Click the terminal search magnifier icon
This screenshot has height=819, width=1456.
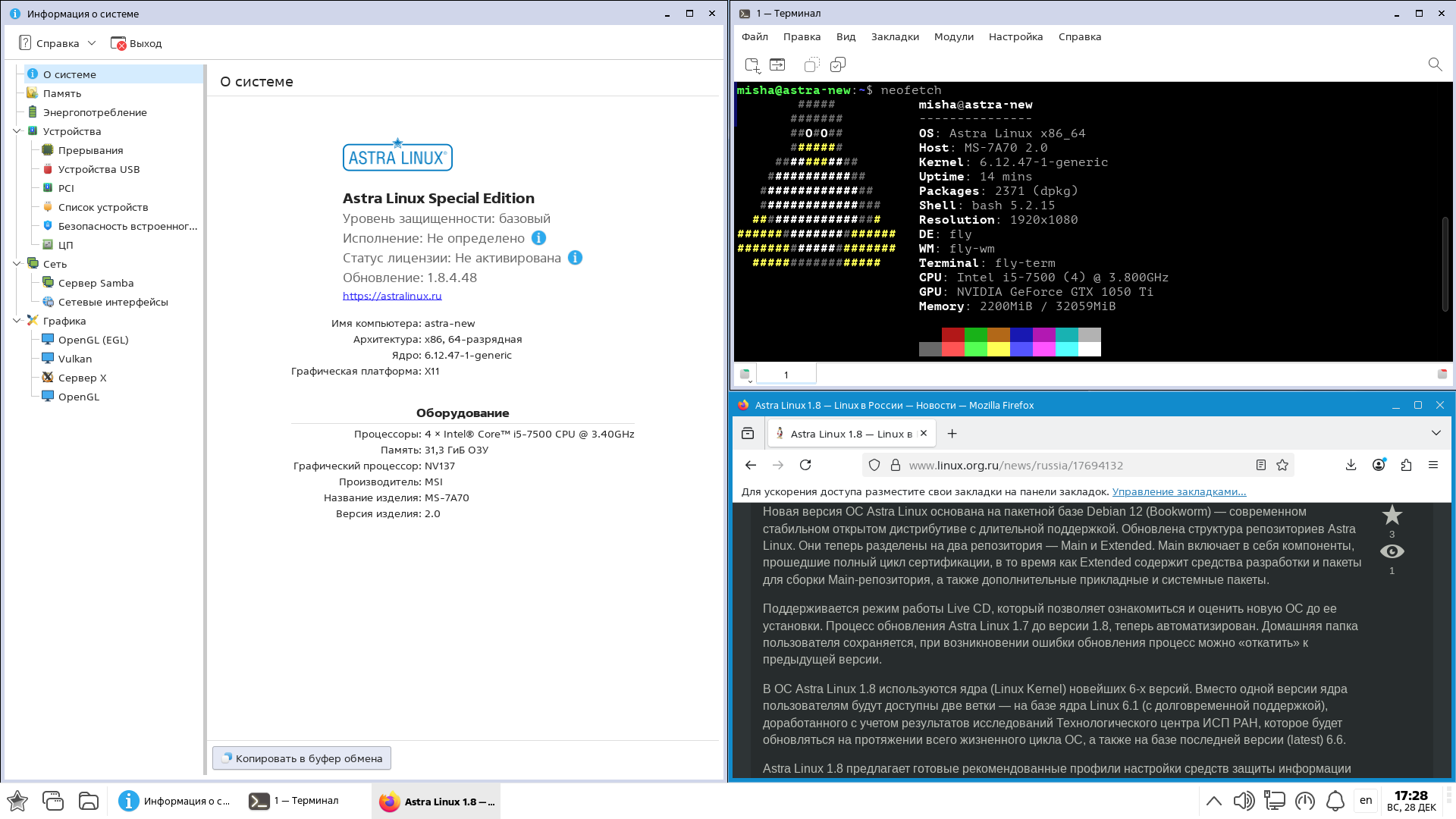point(1435,65)
